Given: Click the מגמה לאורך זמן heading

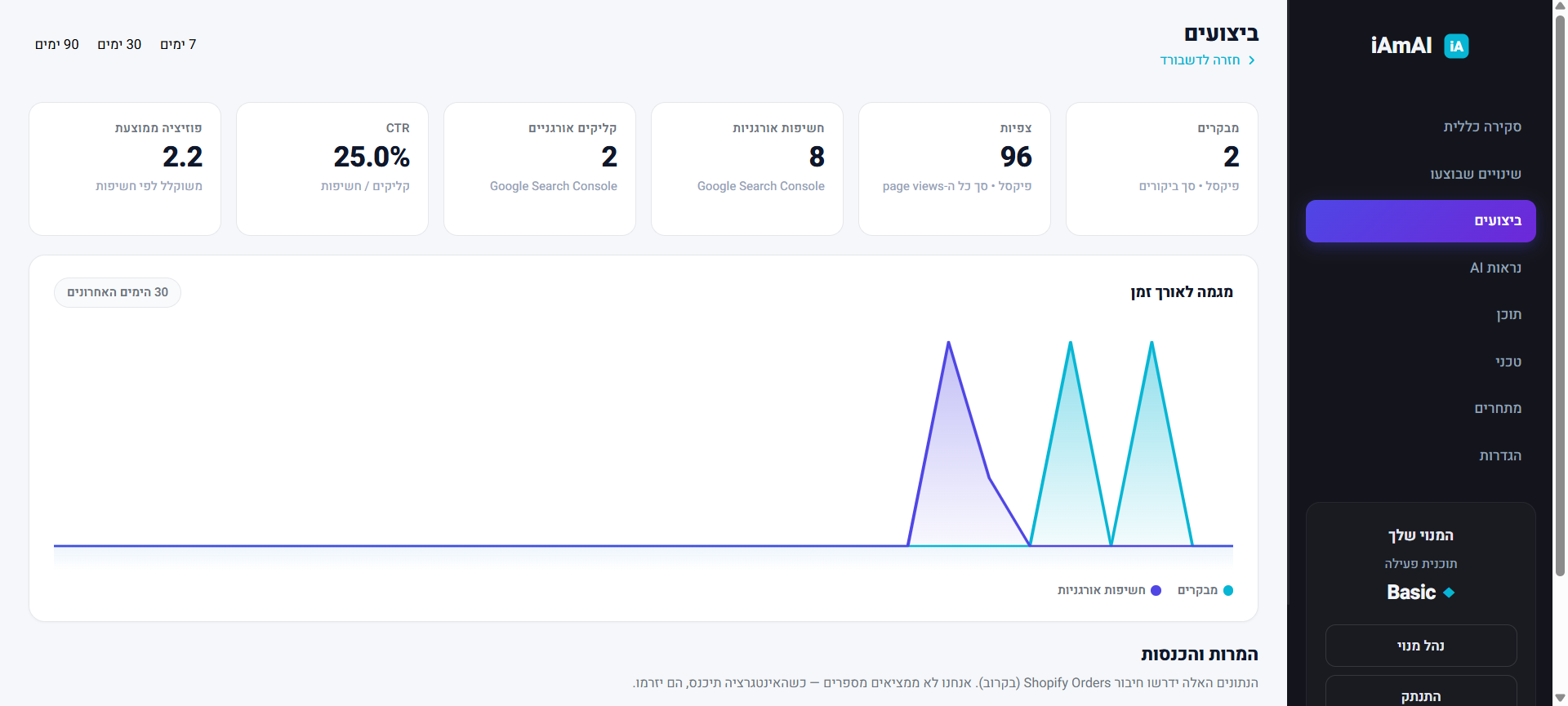Looking at the screenshot, I should 1182,292.
